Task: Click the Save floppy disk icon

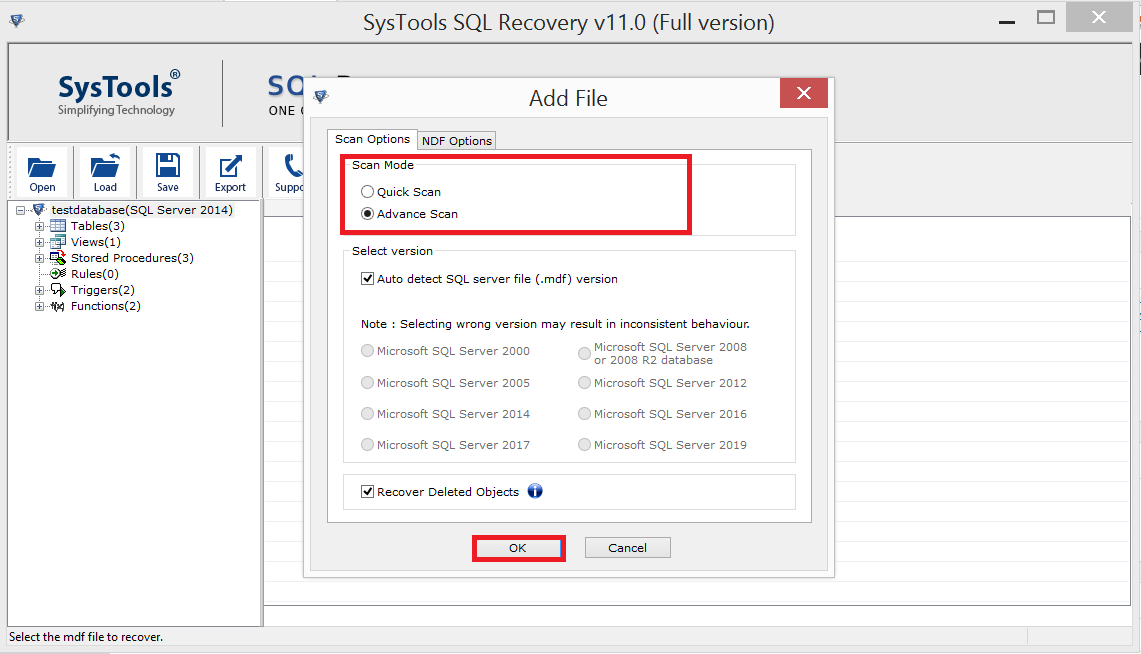Action: [167, 165]
